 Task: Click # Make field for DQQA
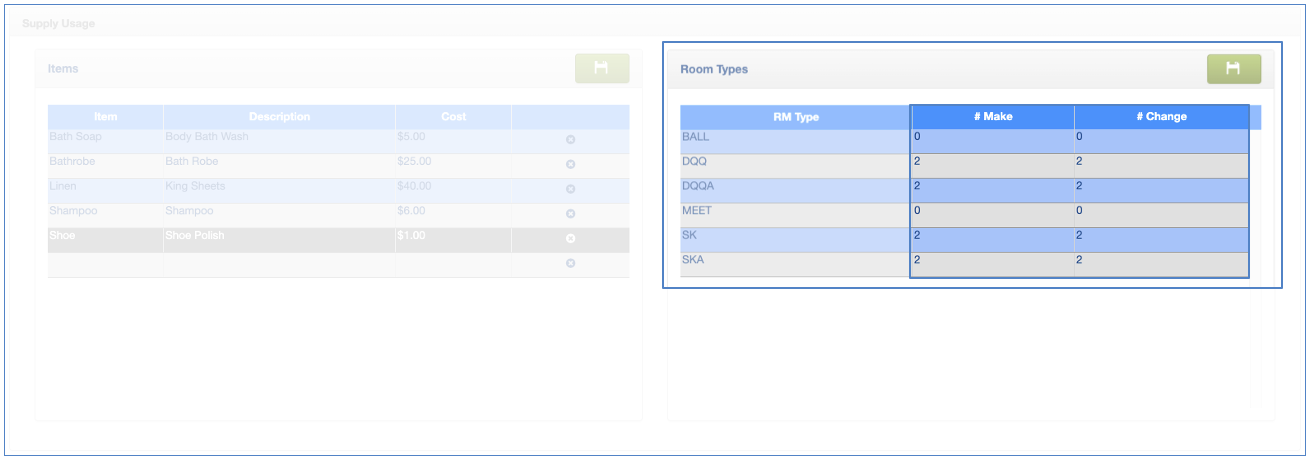pos(992,191)
